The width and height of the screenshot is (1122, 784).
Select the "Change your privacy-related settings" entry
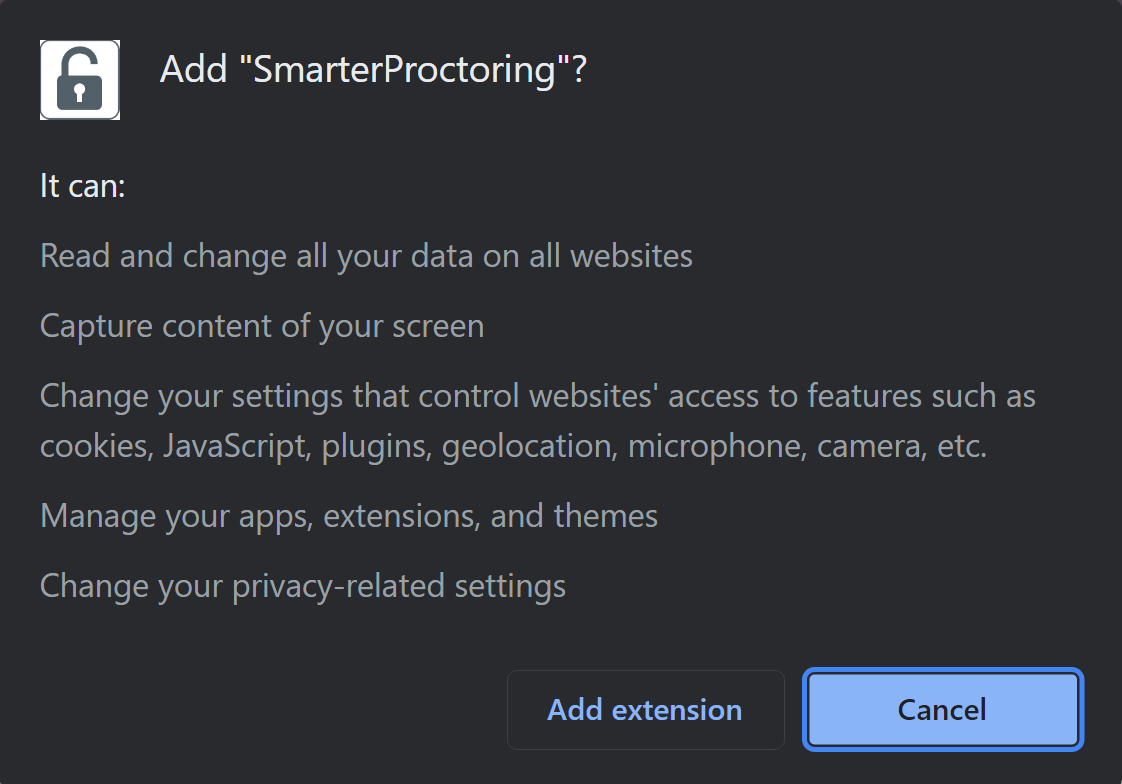303,586
